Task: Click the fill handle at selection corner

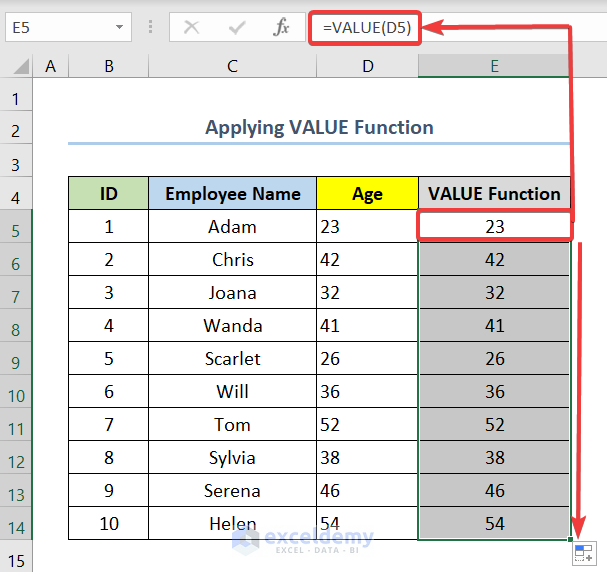Action: [x=570, y=539]
